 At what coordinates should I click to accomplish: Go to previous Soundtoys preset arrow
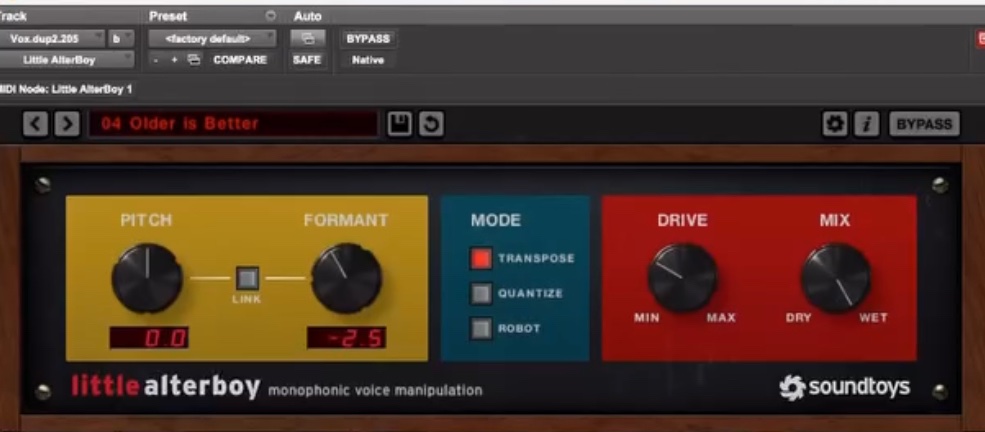pos(36,124)
